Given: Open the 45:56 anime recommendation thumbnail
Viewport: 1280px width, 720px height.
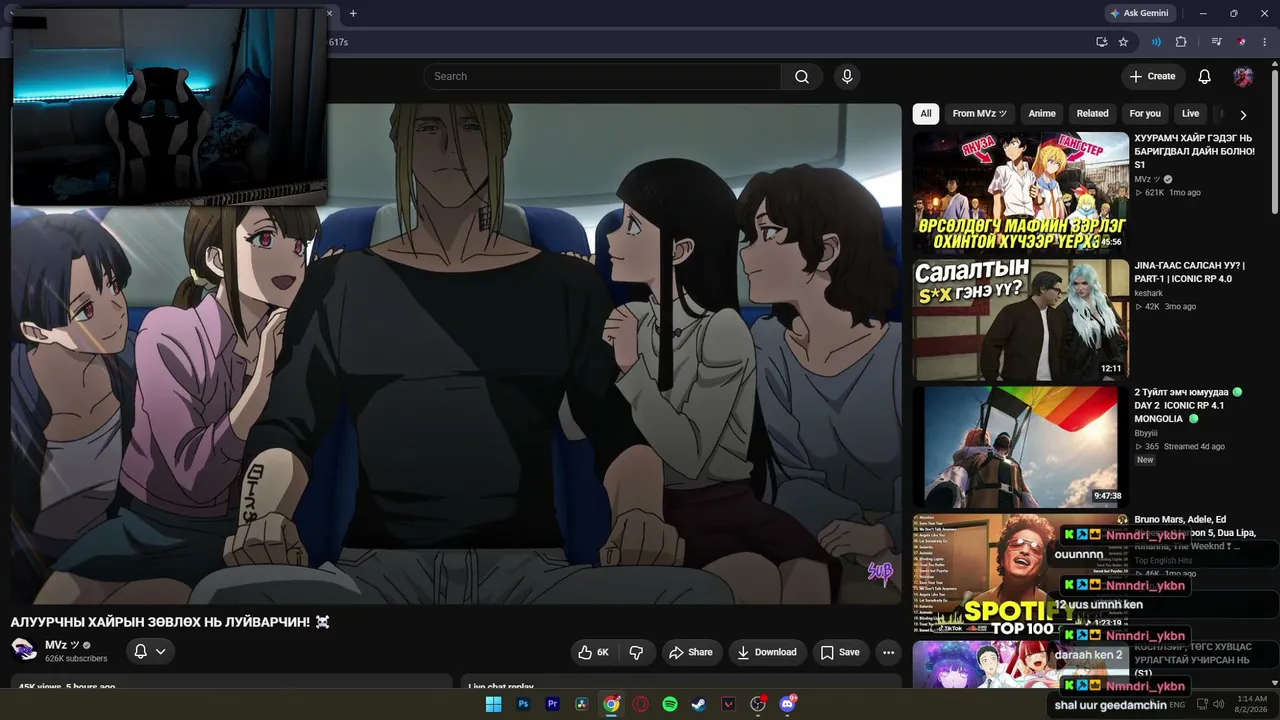Looking at the screenshot, I should [1020, 192].
